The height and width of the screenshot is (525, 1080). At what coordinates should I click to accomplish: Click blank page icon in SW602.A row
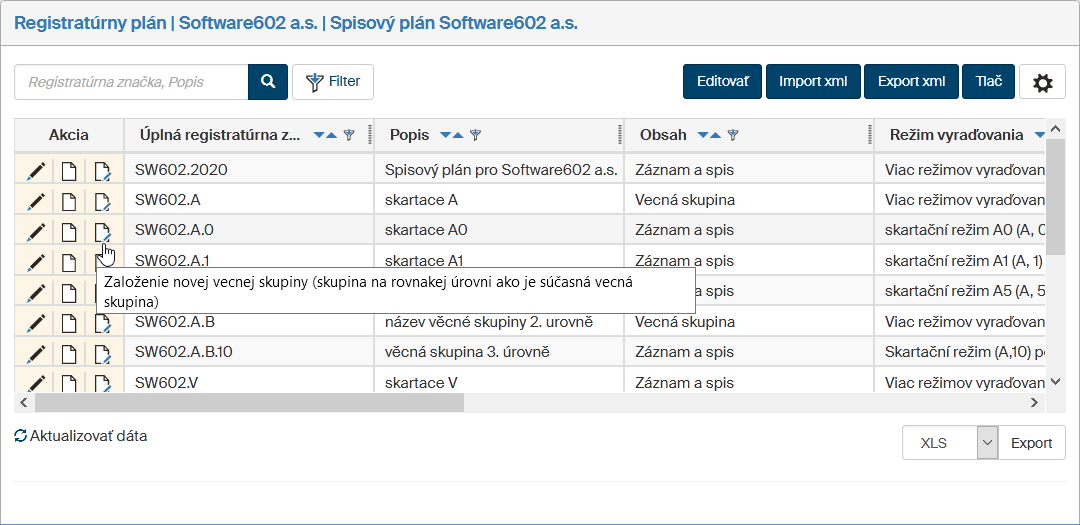(x=69, y=202)
